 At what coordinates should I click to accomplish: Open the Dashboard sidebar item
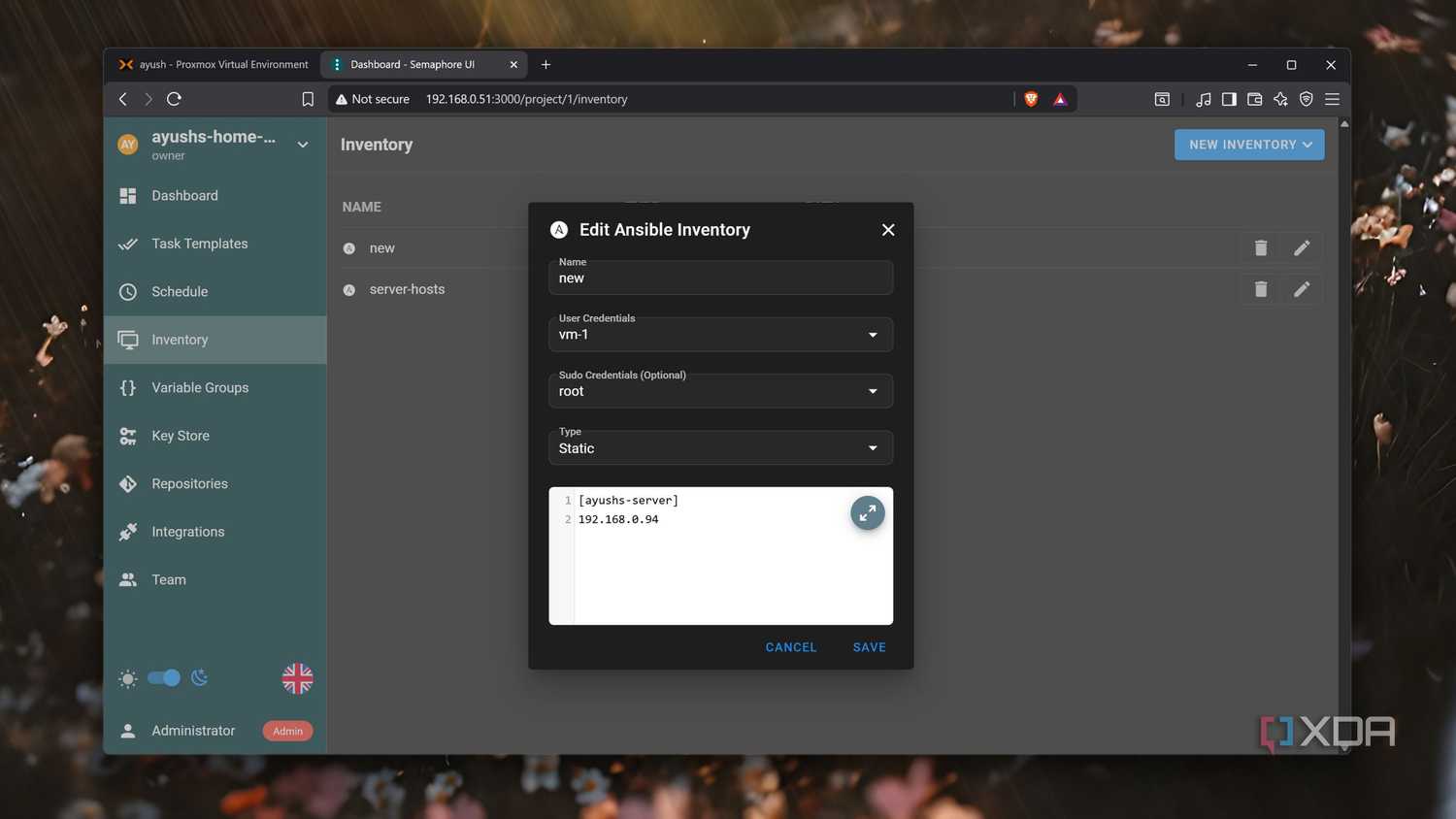click(215, 196)
